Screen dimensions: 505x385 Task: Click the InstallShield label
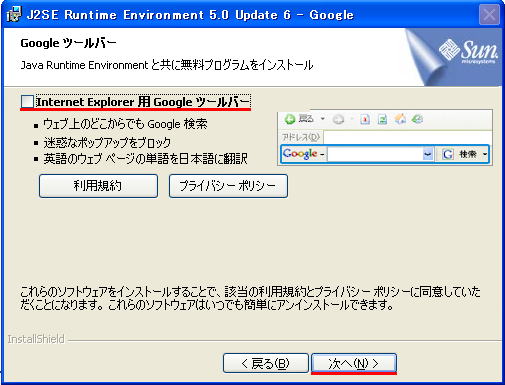tap(36, 339)
